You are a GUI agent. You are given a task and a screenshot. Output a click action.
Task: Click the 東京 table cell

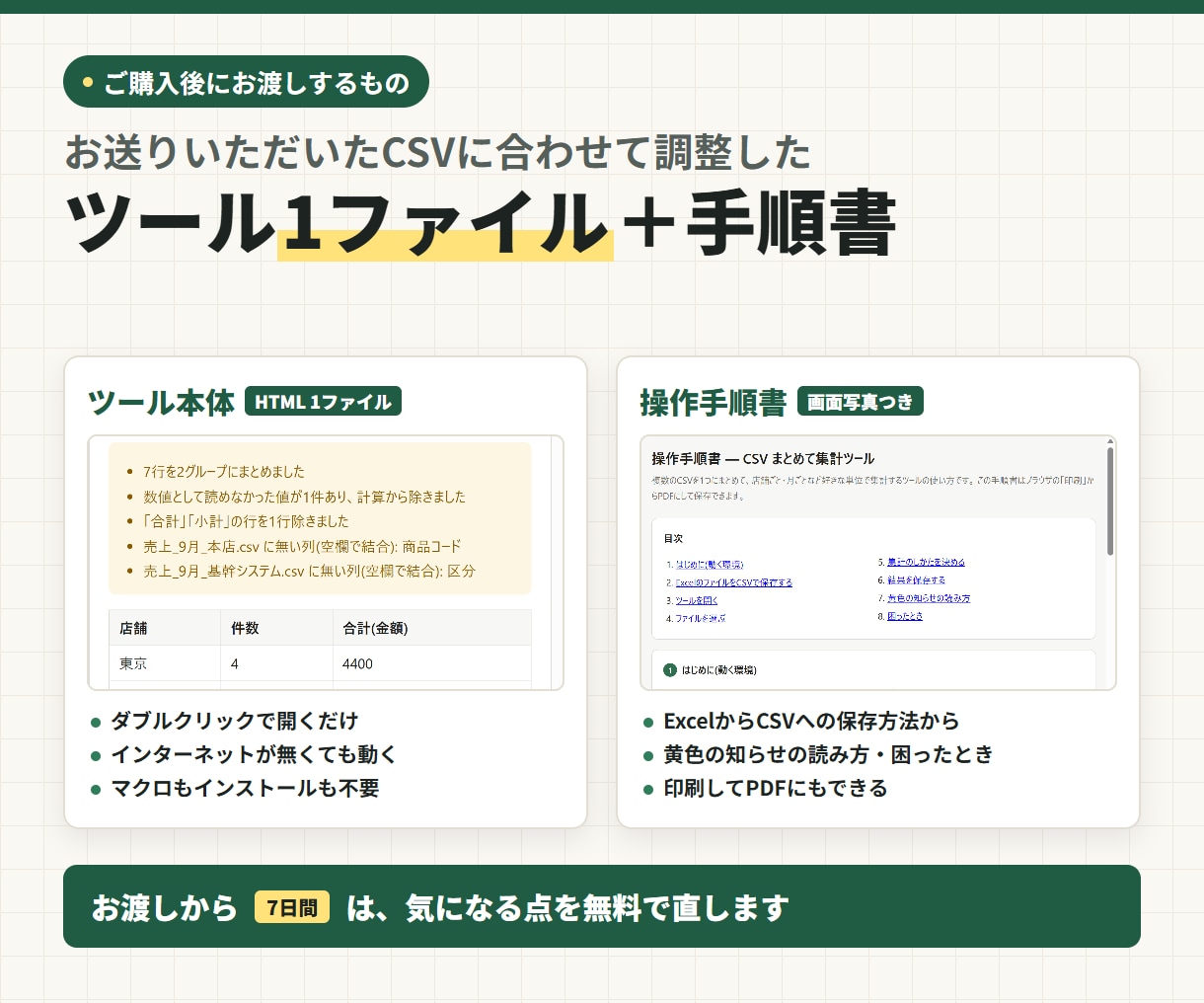tap(164, 663)
